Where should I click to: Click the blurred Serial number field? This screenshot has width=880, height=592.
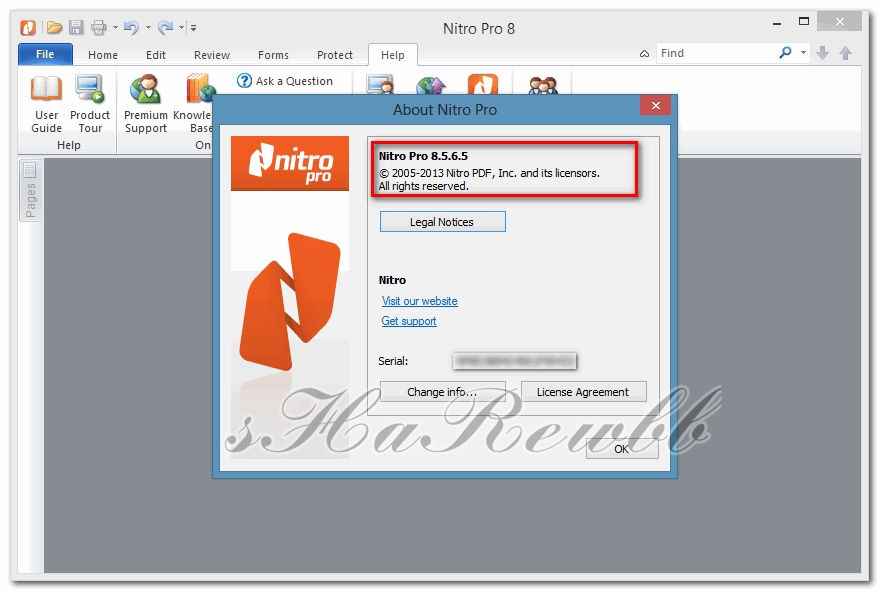click(x=514, y=361)
